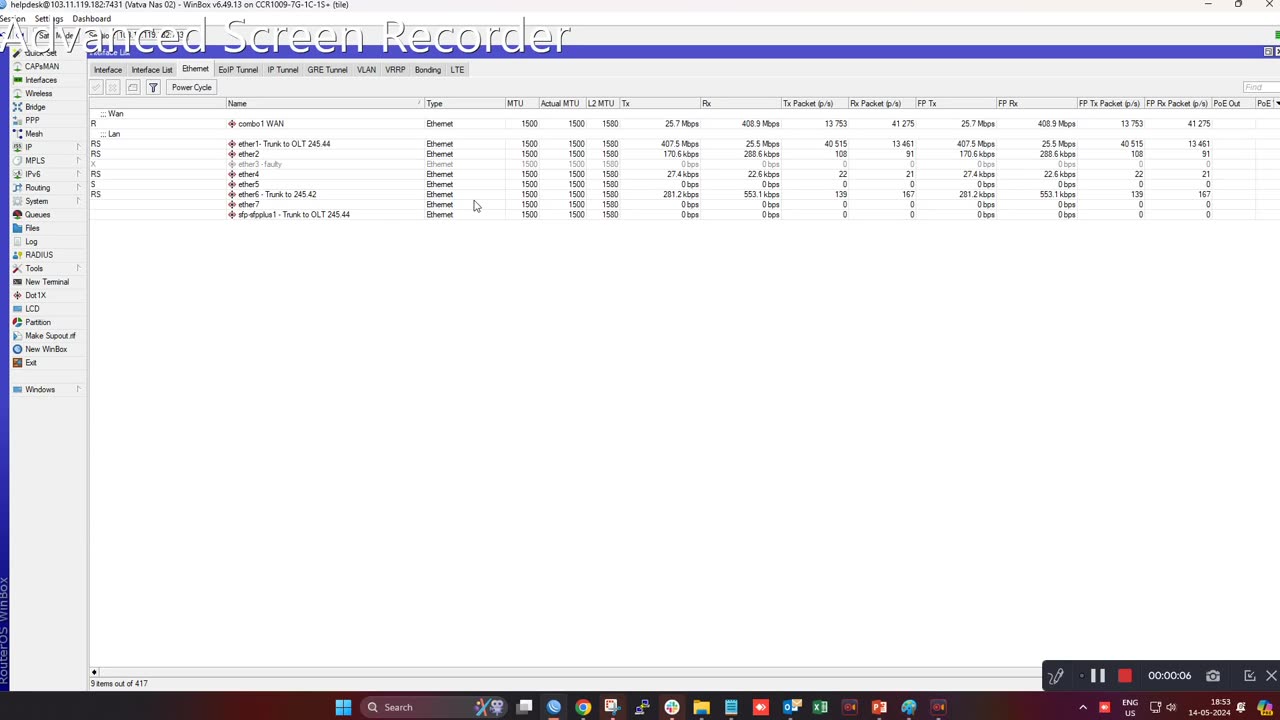1280x720 pixels.
Task: Click Make Supout.rif in the sidebar
Action: (x=50, y=336)
